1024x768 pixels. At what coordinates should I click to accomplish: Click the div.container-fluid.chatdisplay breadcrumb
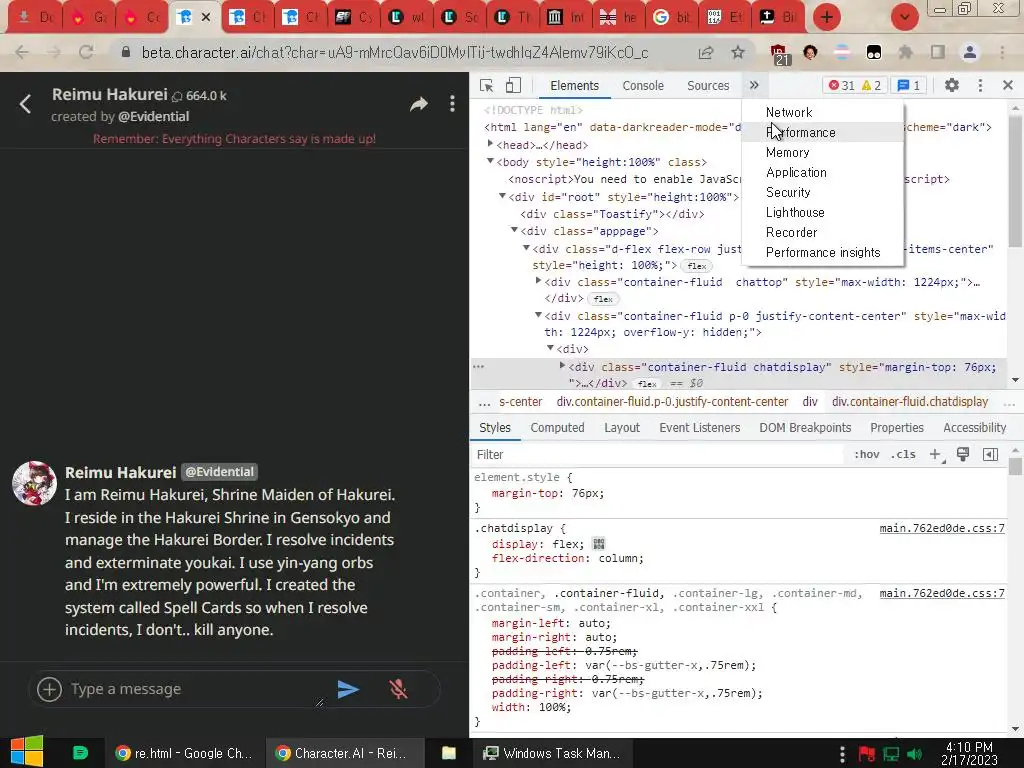910,402
